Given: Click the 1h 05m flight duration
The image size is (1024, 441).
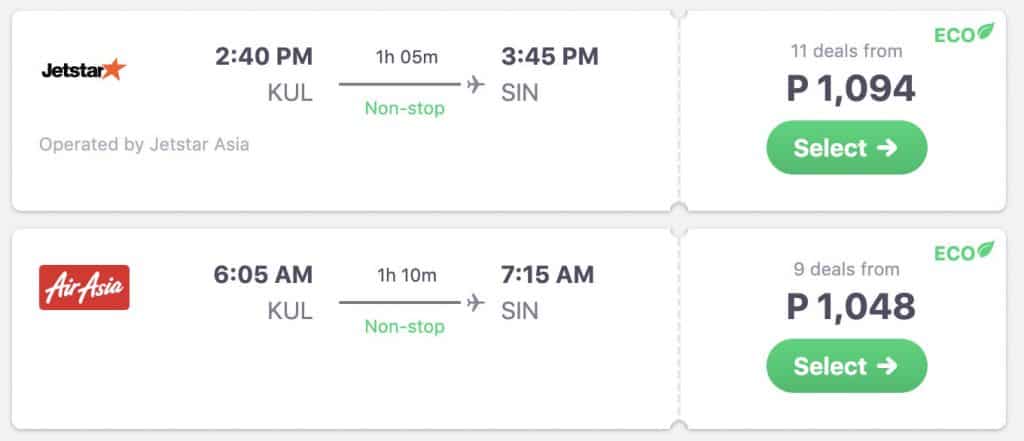Looking at the screenshot, I should [x=406, y=57].
